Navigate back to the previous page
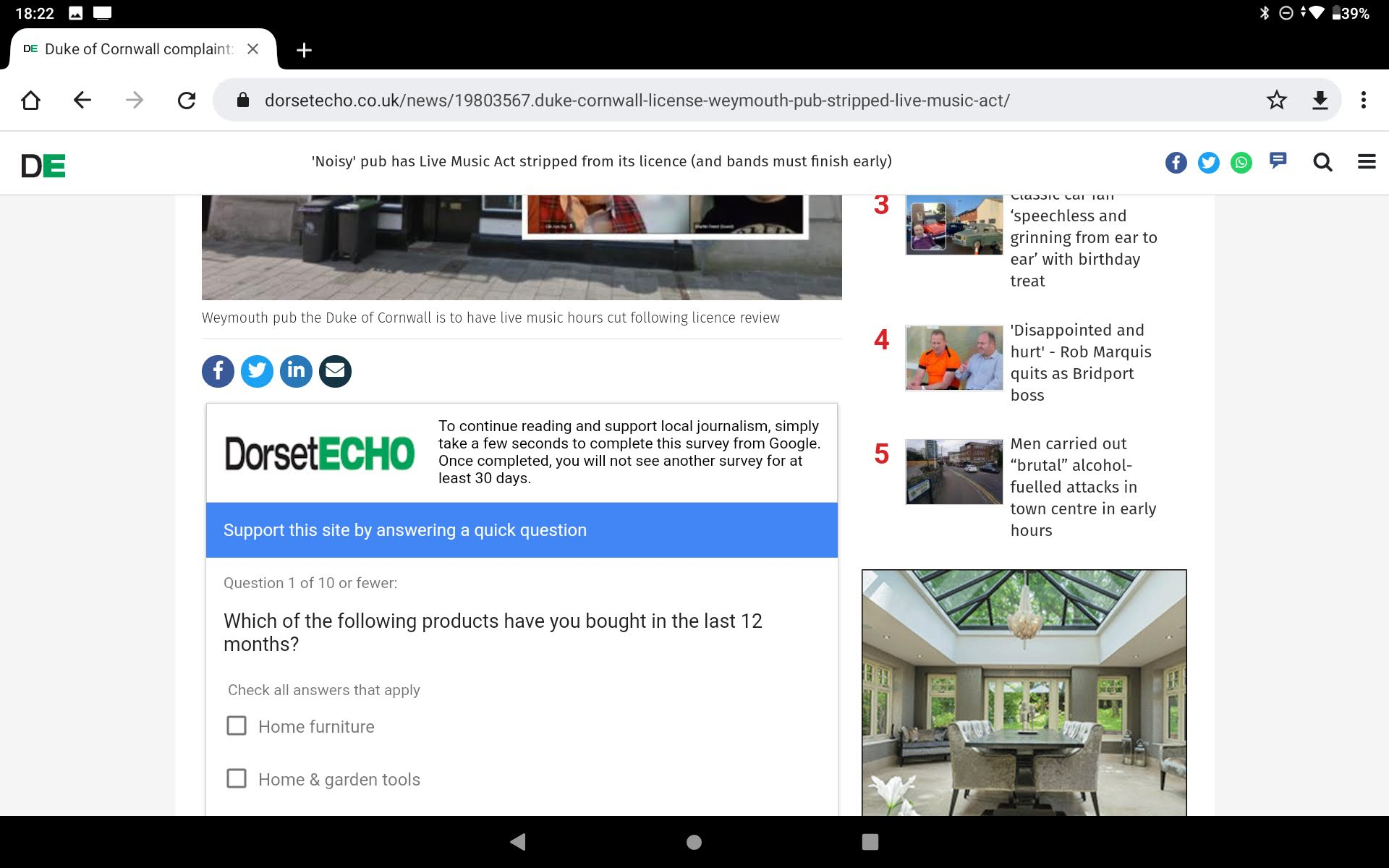Image resolution: width=1389 pixels, height=868 pixels. 82,100
